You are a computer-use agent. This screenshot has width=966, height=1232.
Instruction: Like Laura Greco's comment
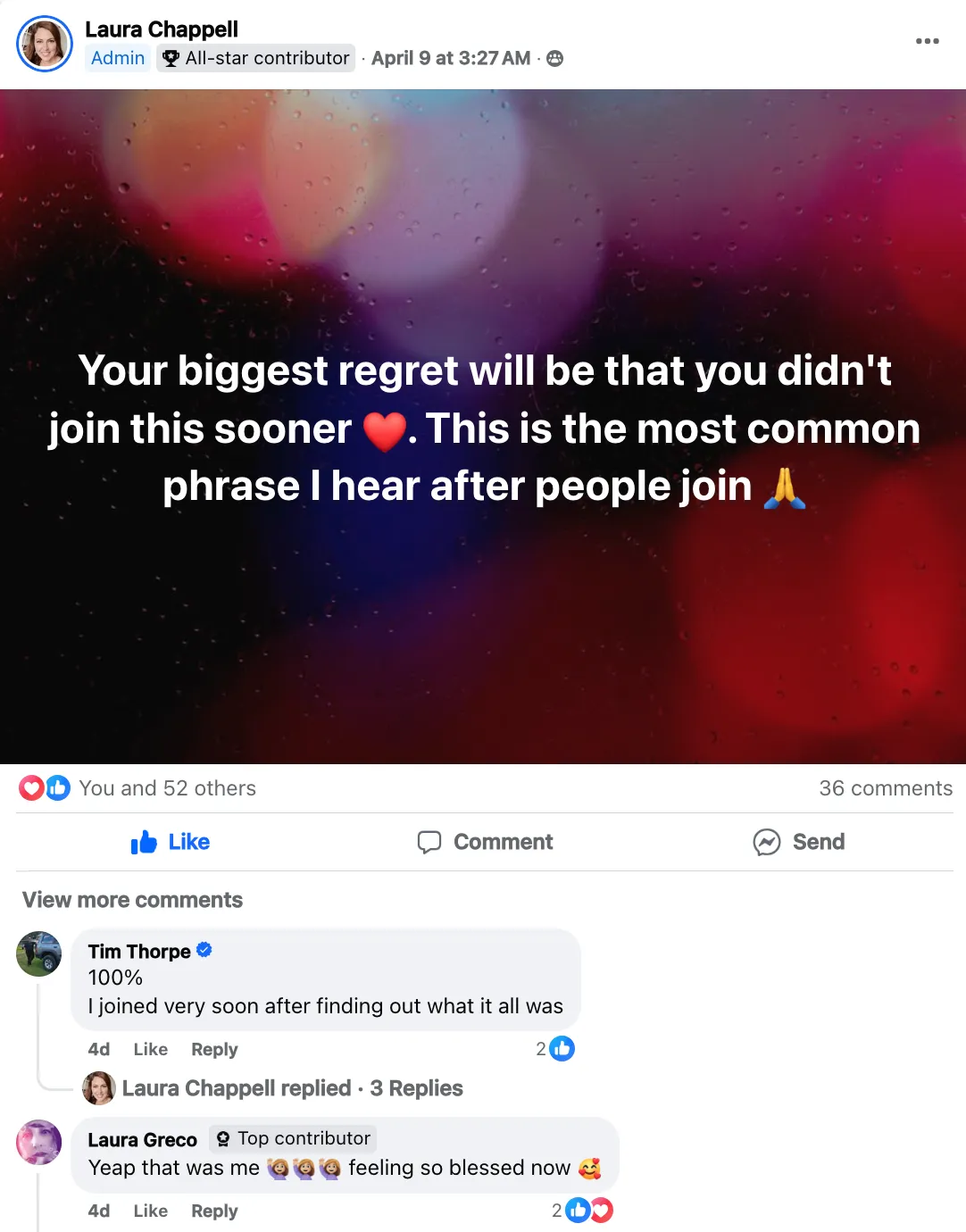click(150, 1211)
